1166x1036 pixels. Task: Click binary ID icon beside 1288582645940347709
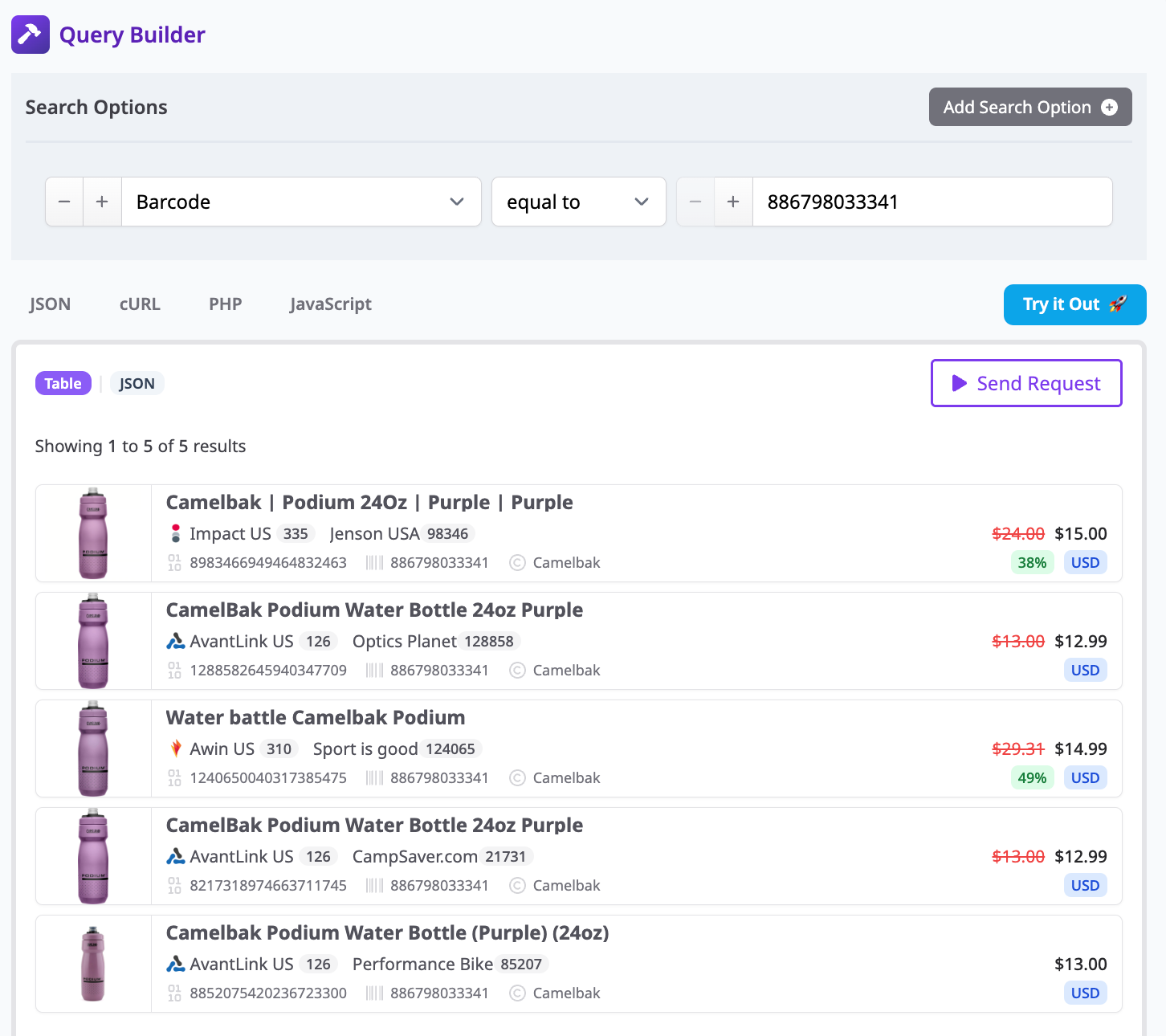(174, 670)
